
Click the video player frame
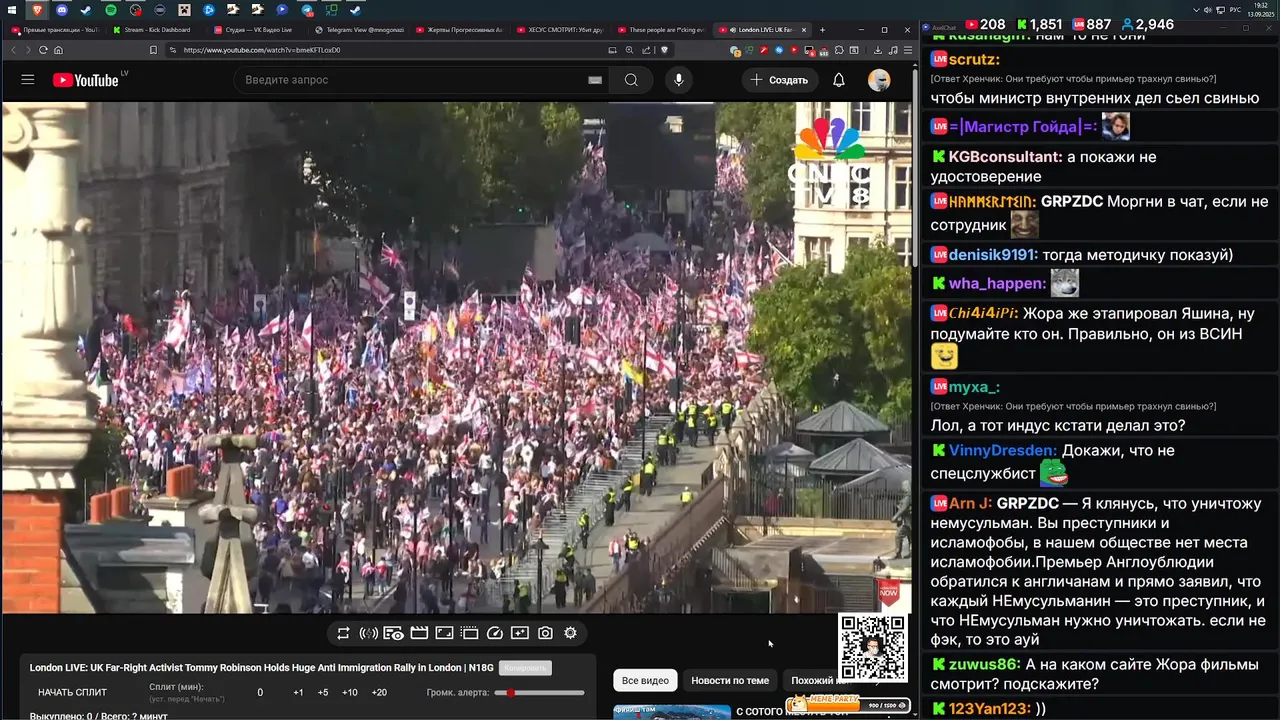pyautogui.click(x=457, y=357)
